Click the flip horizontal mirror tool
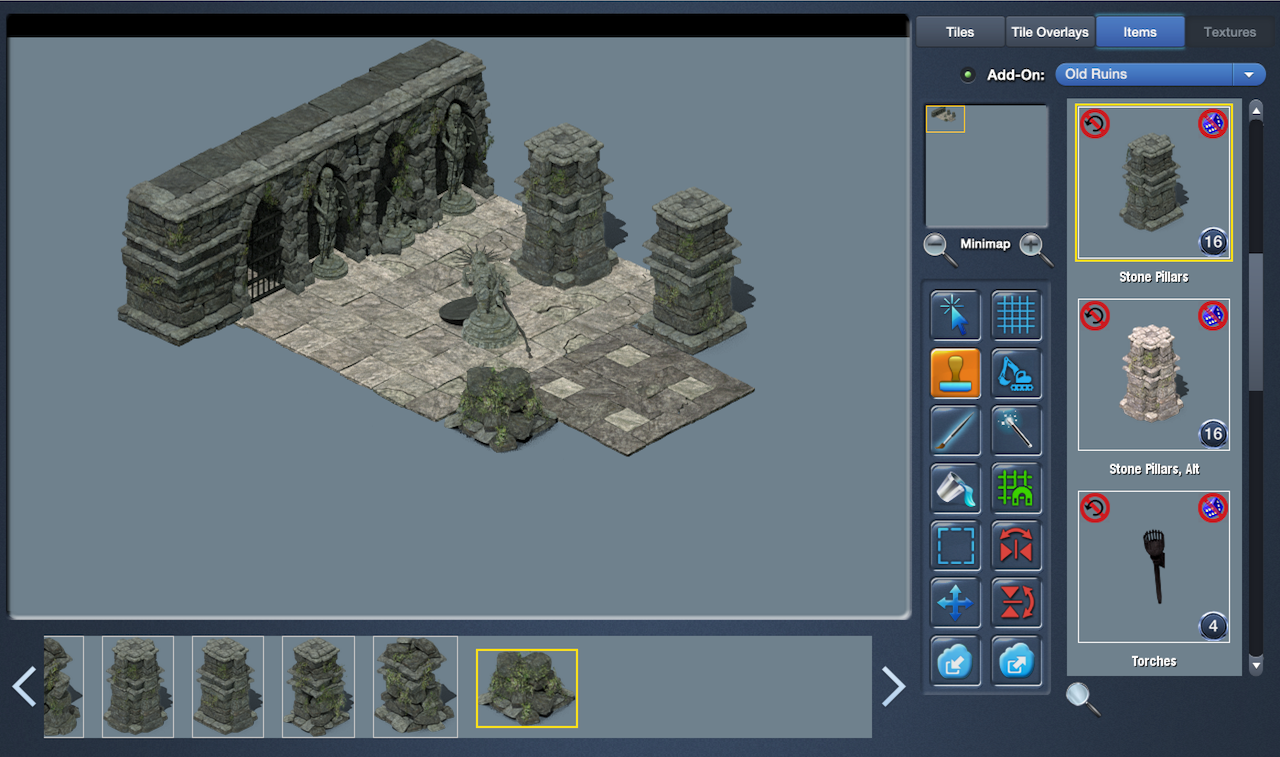 tap(1016, 546)
